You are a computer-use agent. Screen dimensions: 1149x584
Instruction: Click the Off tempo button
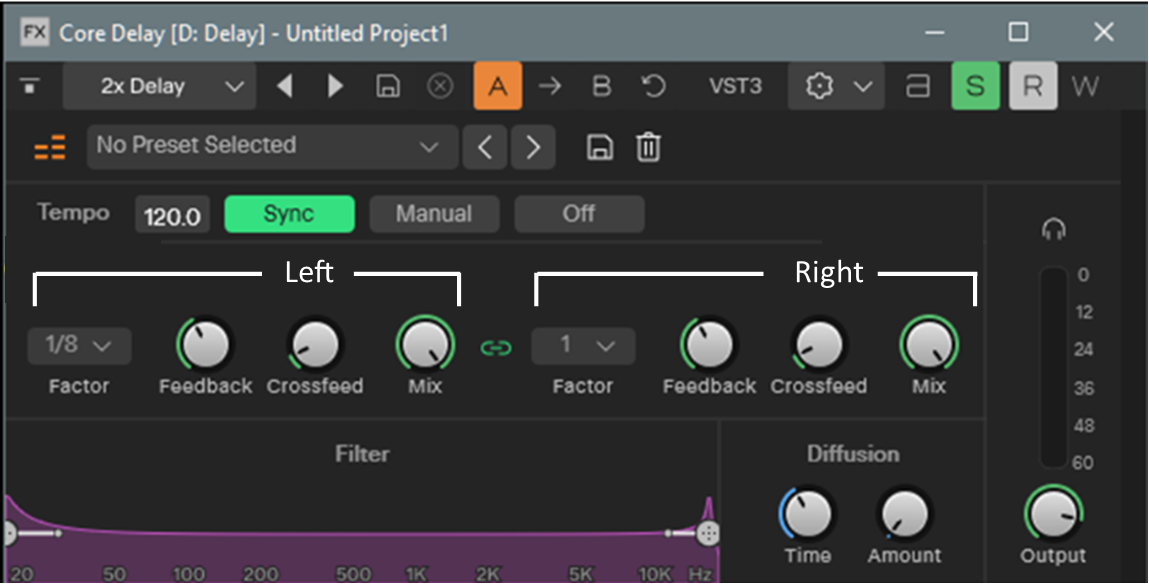point(579,214)
